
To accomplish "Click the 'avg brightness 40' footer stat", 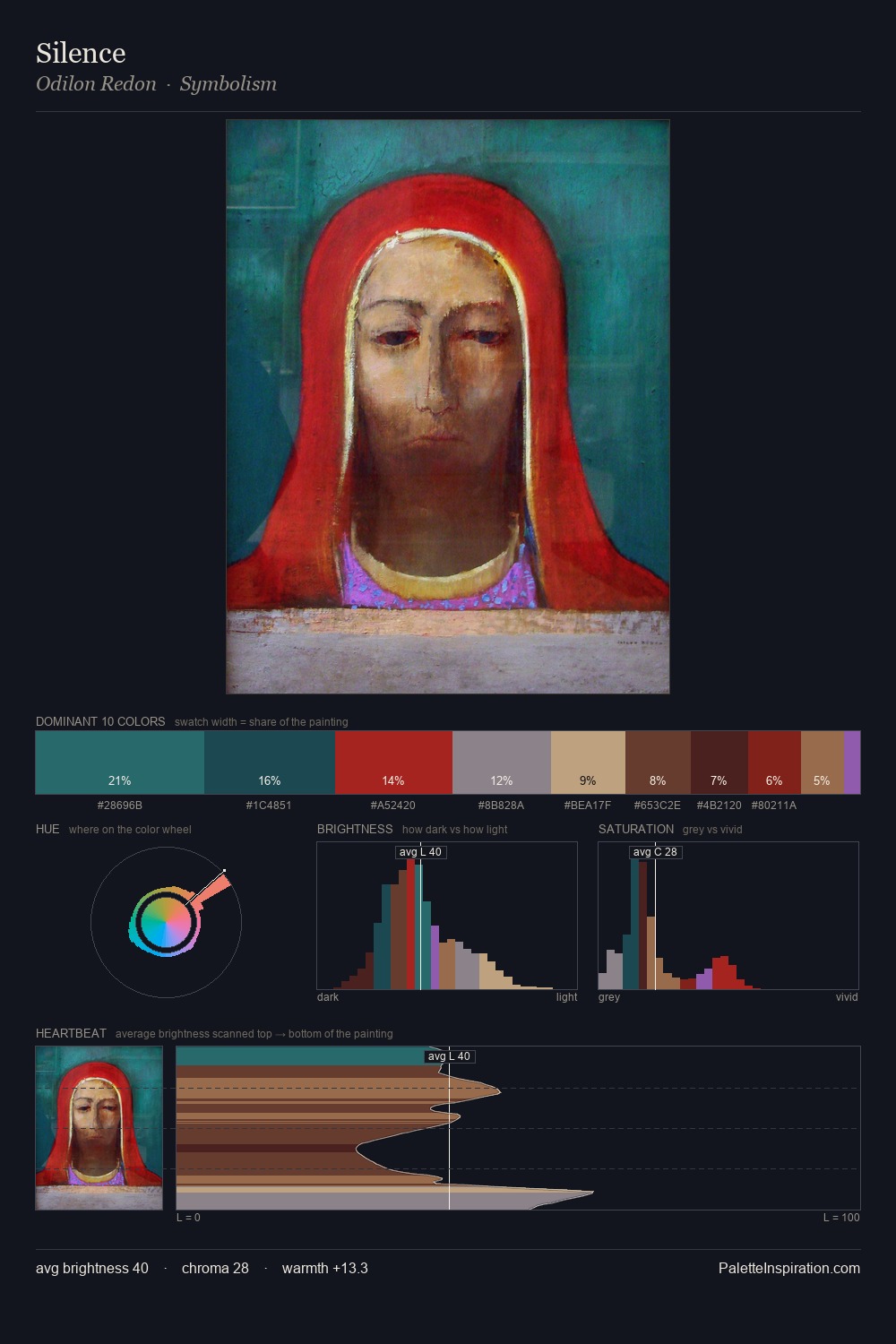I will click(x=92, y=1268).
